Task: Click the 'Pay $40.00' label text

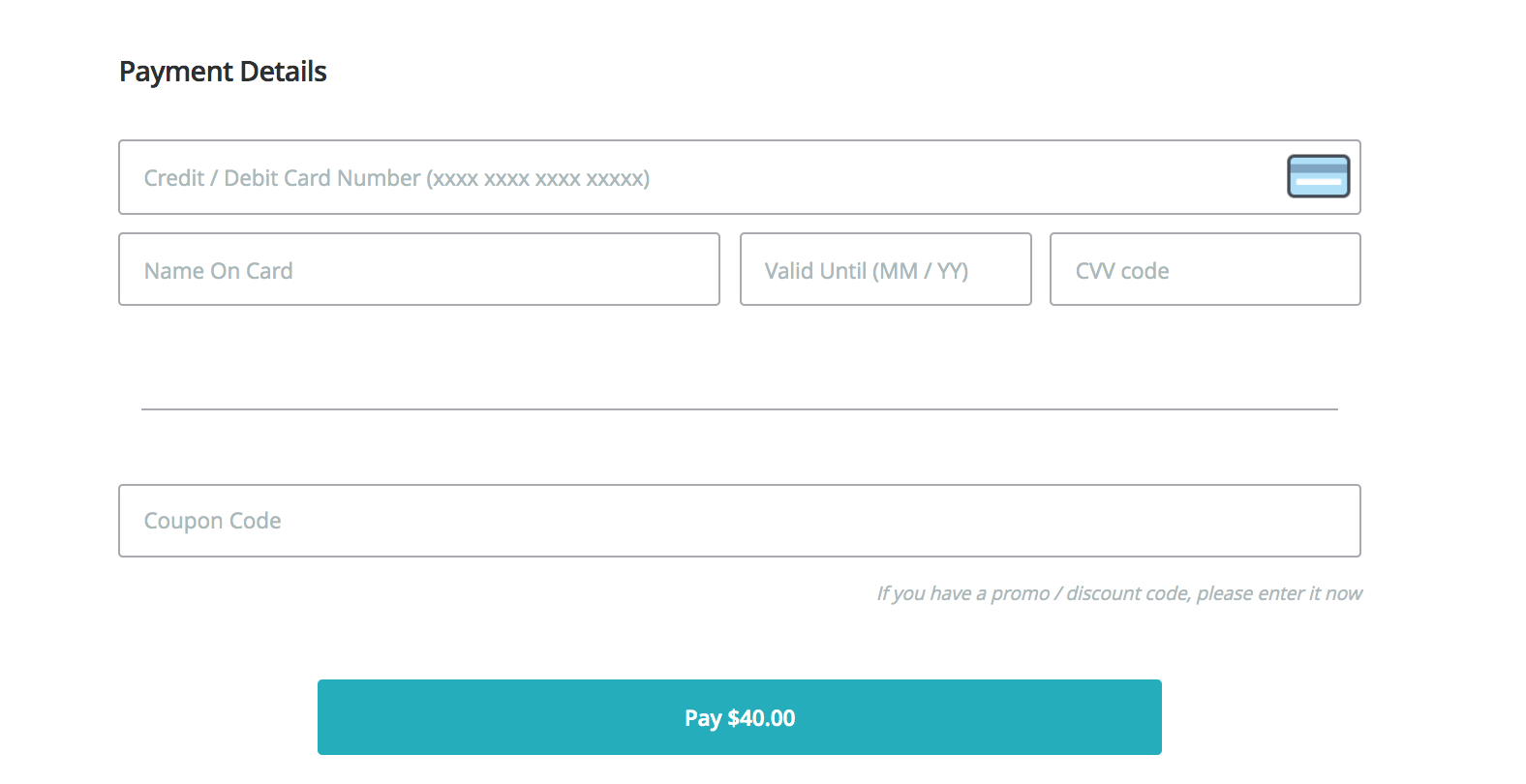Action: (740, 718)
